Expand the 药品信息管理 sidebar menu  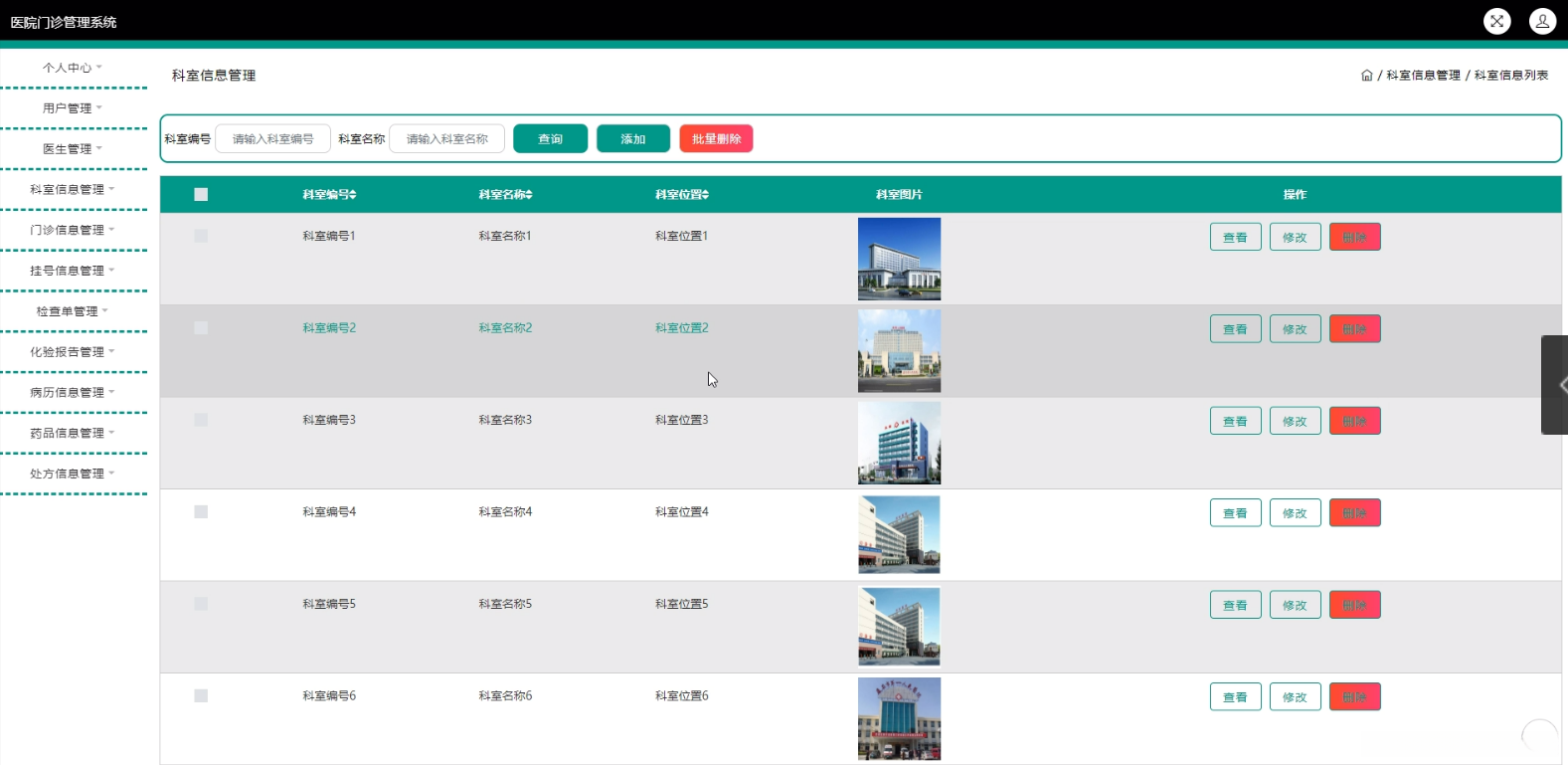pyautogui.click(x=73, y=434)
